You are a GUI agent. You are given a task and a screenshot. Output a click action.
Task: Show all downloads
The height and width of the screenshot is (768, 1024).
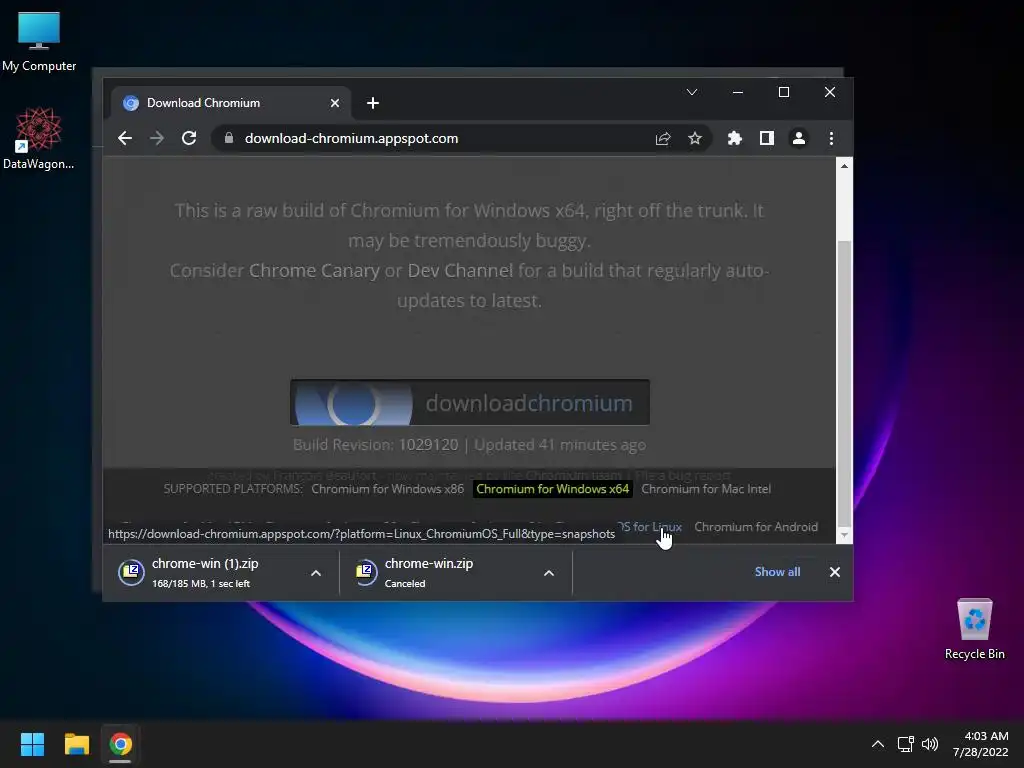(x=777, y=572)
